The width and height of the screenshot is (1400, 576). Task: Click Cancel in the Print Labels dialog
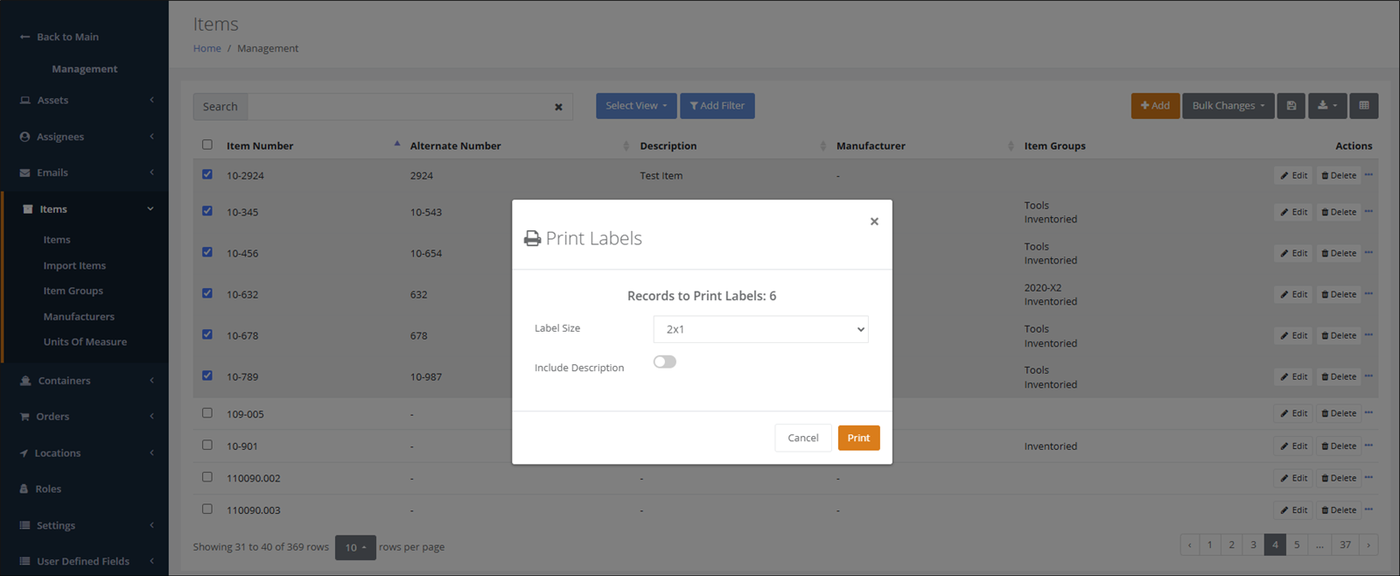(x=803, y=438)
